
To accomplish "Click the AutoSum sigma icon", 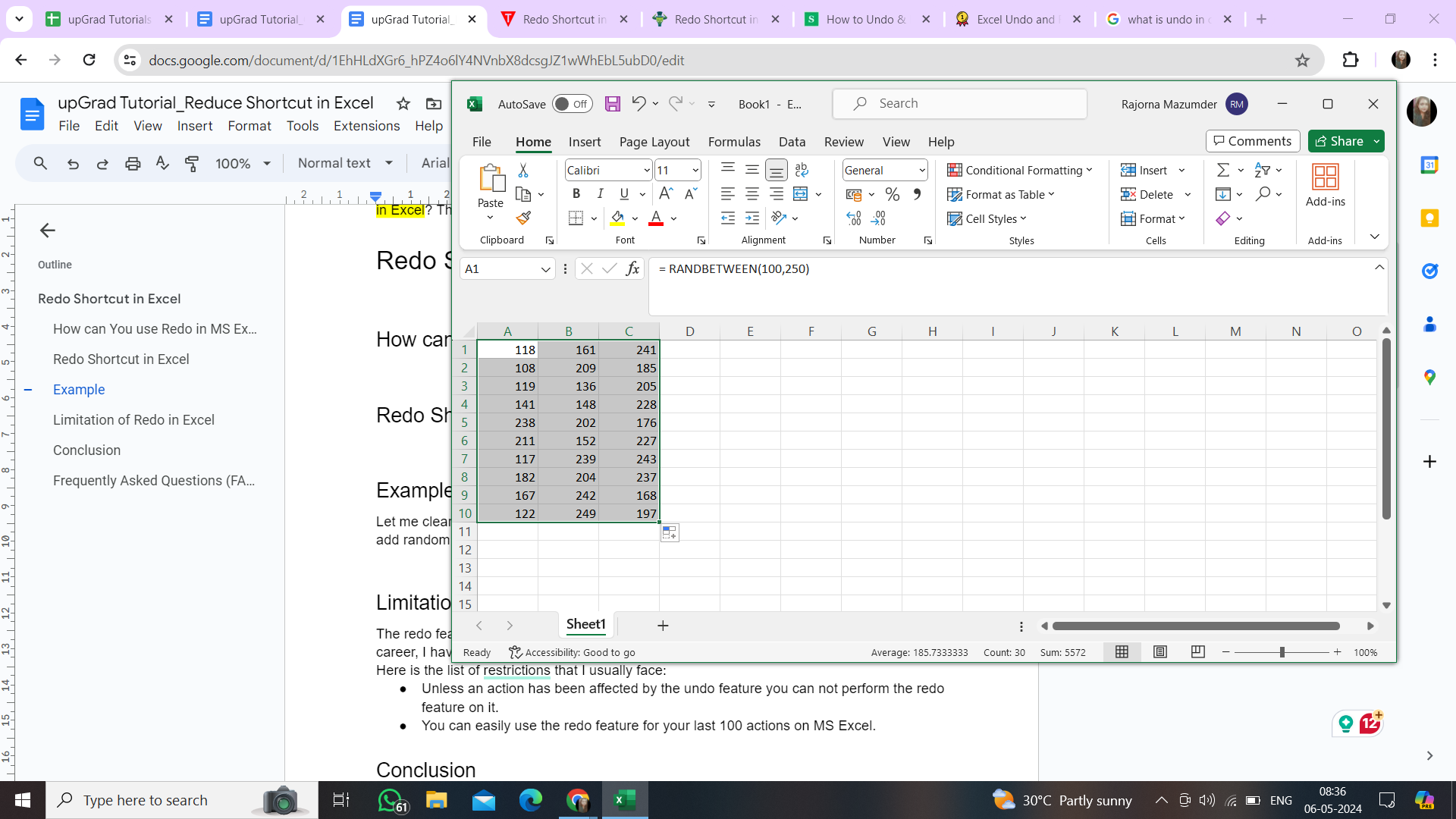I will pyautogui.click(x=1222, y=170).
